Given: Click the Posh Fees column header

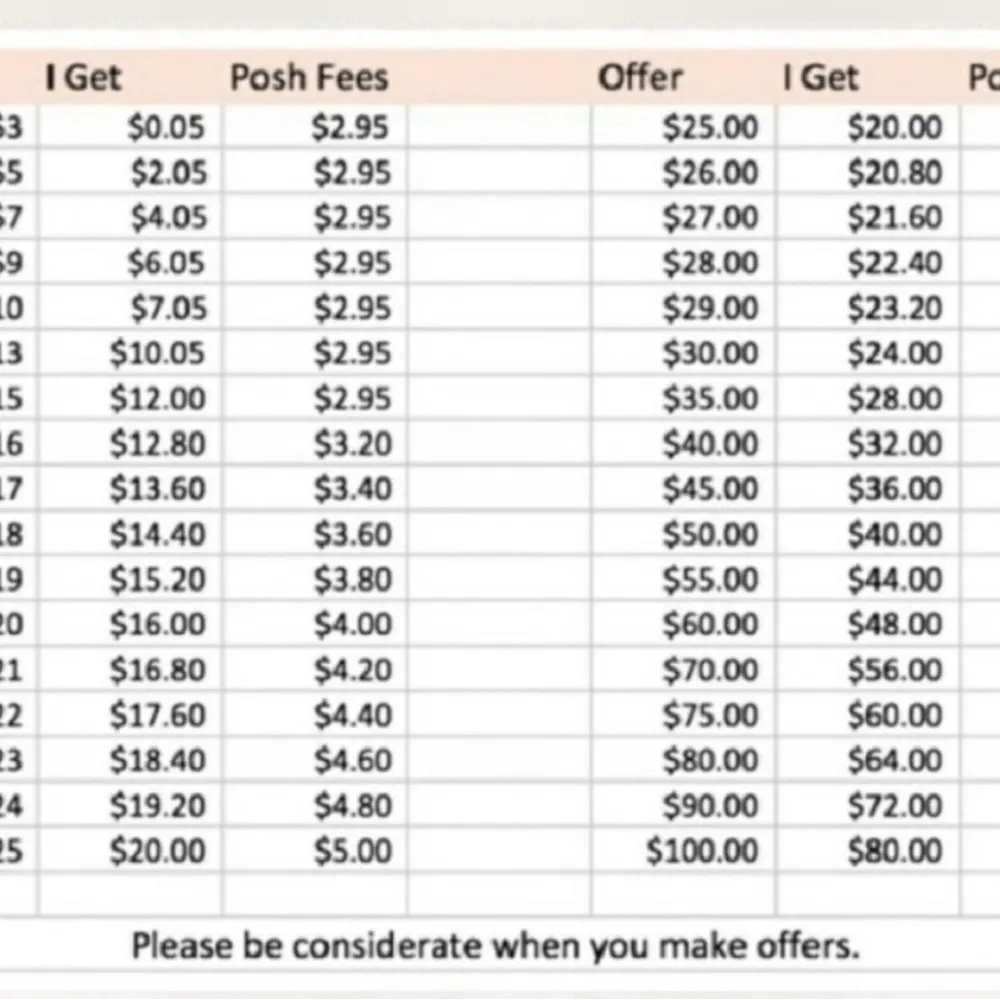Looking at the screenshot, I should click(308, 78).
